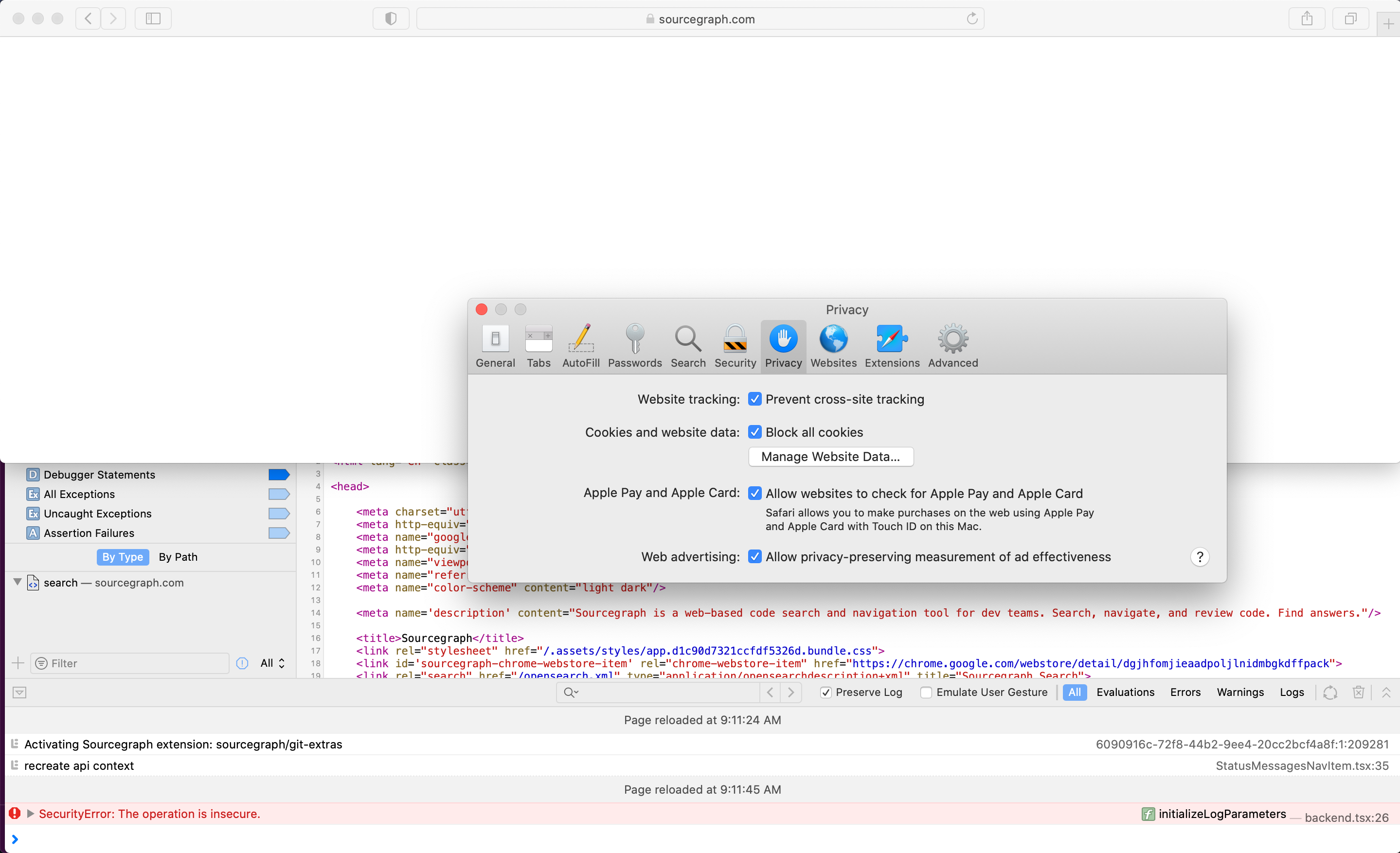
Task: Filter console by Errors
Action: click(1185, 692)
